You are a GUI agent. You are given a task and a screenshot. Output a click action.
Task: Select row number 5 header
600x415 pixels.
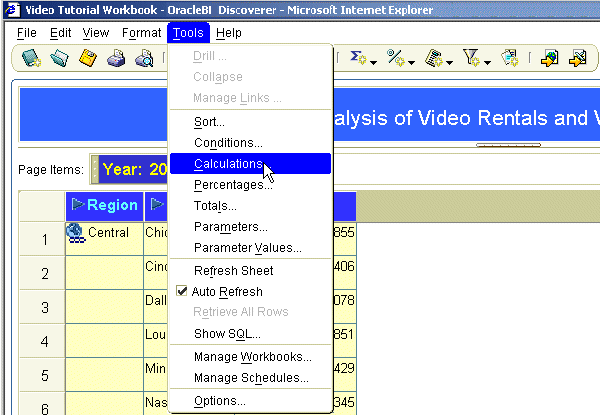tap(42, 375)
